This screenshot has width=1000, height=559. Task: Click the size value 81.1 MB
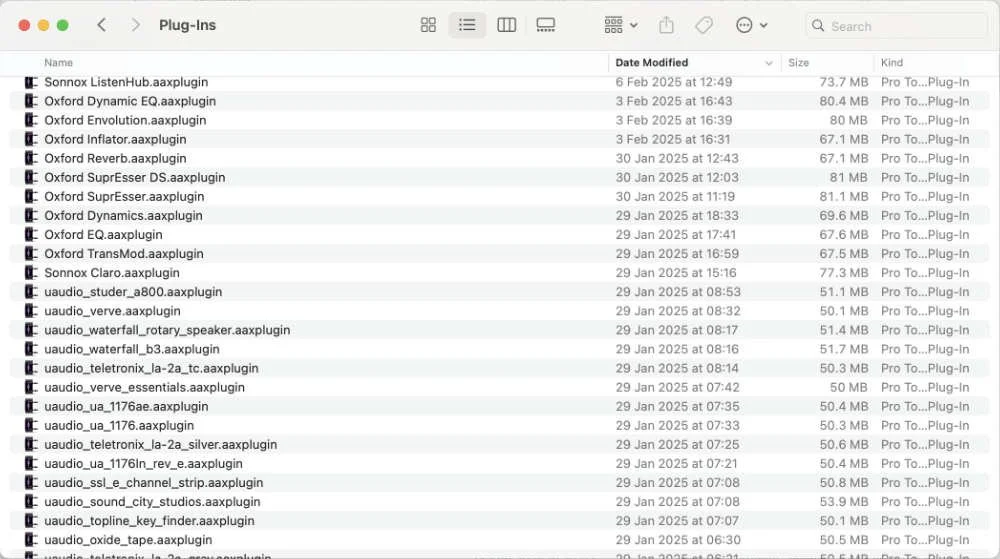844,196
